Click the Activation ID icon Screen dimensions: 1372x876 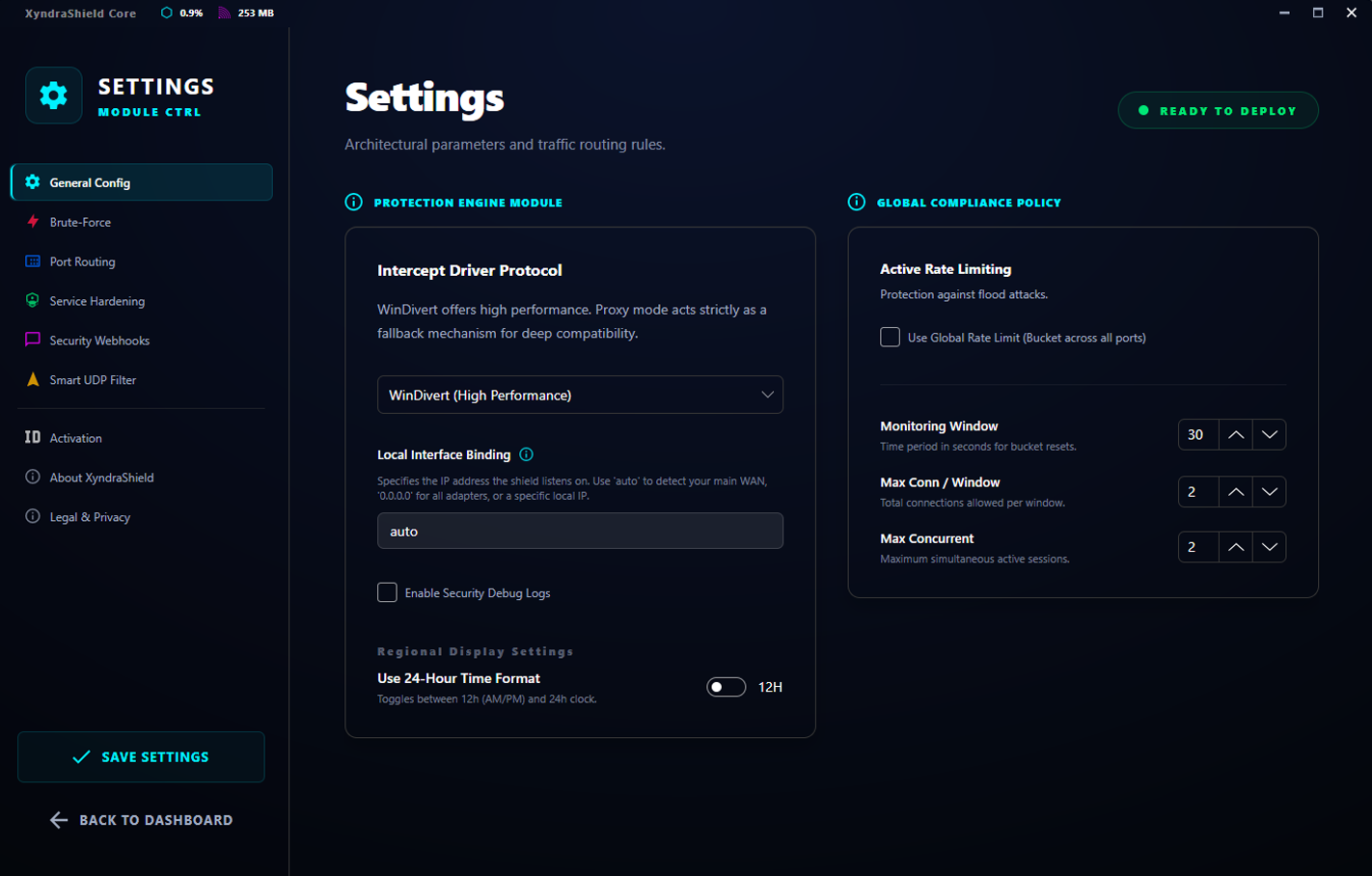point(33,437)
